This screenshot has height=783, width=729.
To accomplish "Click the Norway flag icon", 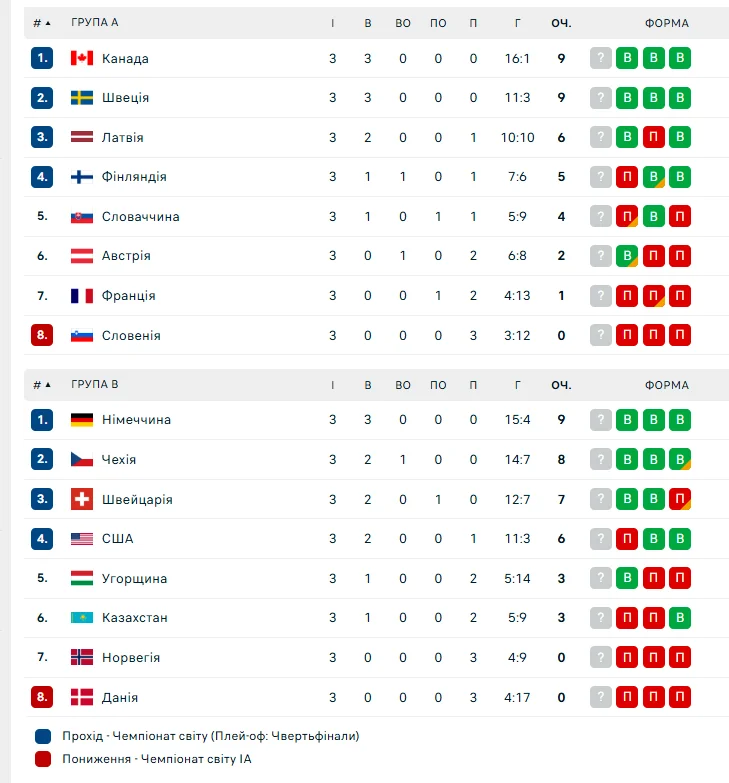I will click(82, 658).
